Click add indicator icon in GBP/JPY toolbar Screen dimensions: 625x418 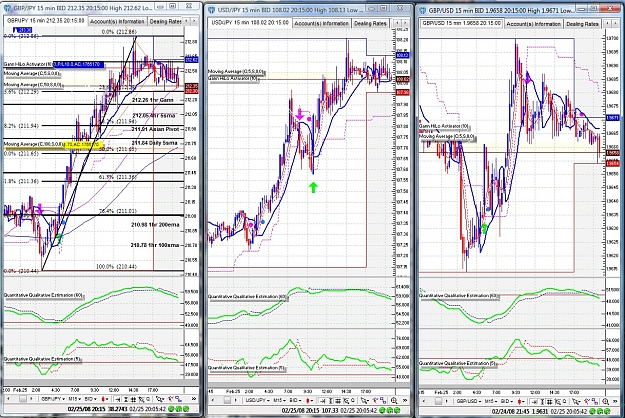coord(171,399)
